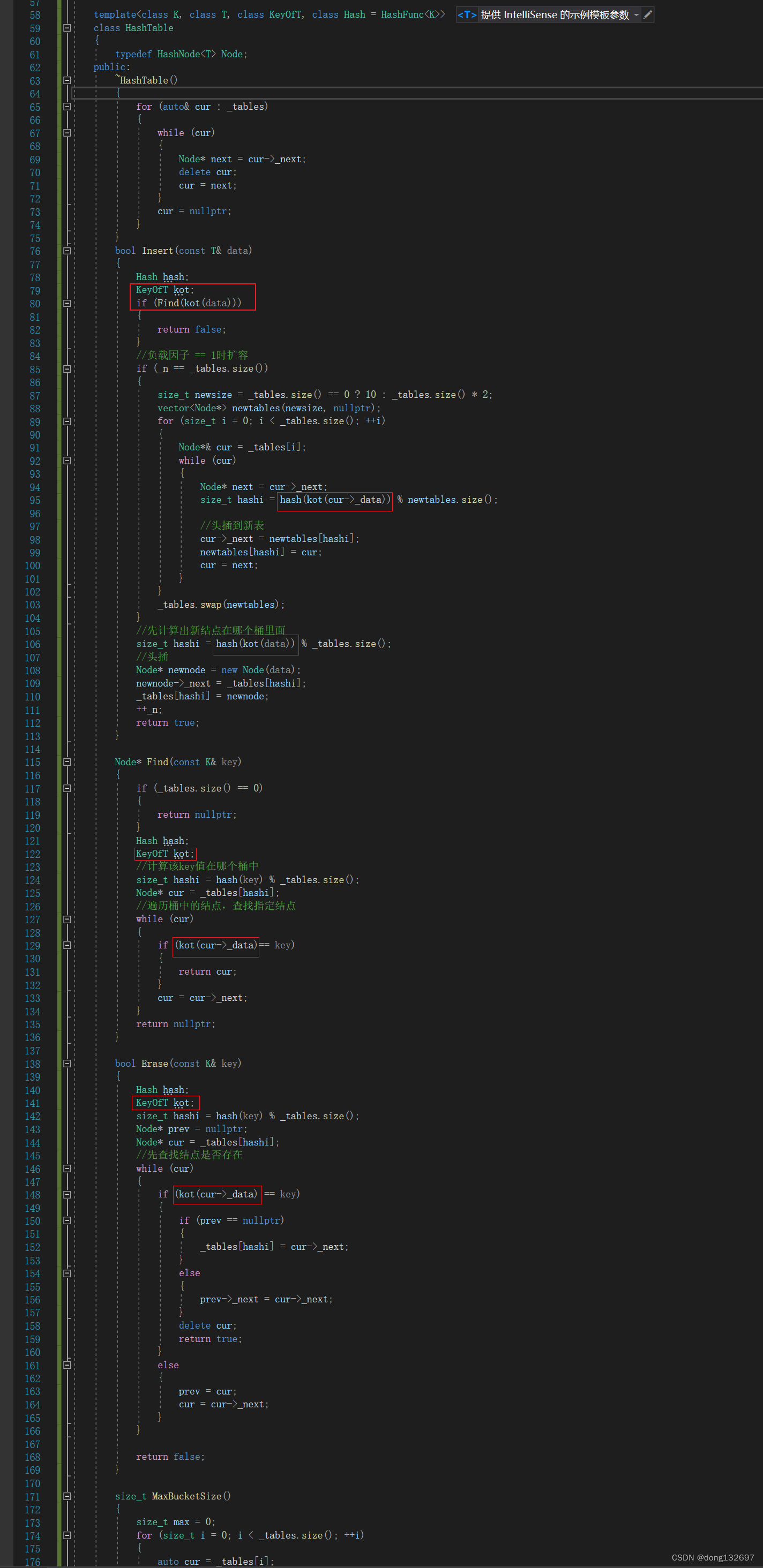Collapse the while (cur) block at line 67
Viewport: 763px width, 1568px height.
tap(67, 133)
